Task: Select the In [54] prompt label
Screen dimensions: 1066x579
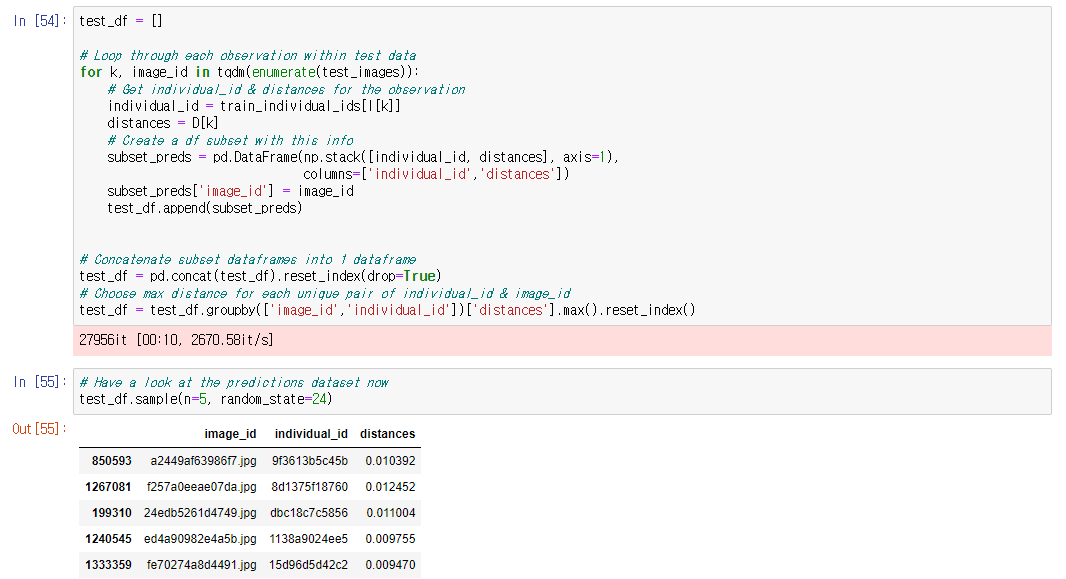Action: pos(39,21)
